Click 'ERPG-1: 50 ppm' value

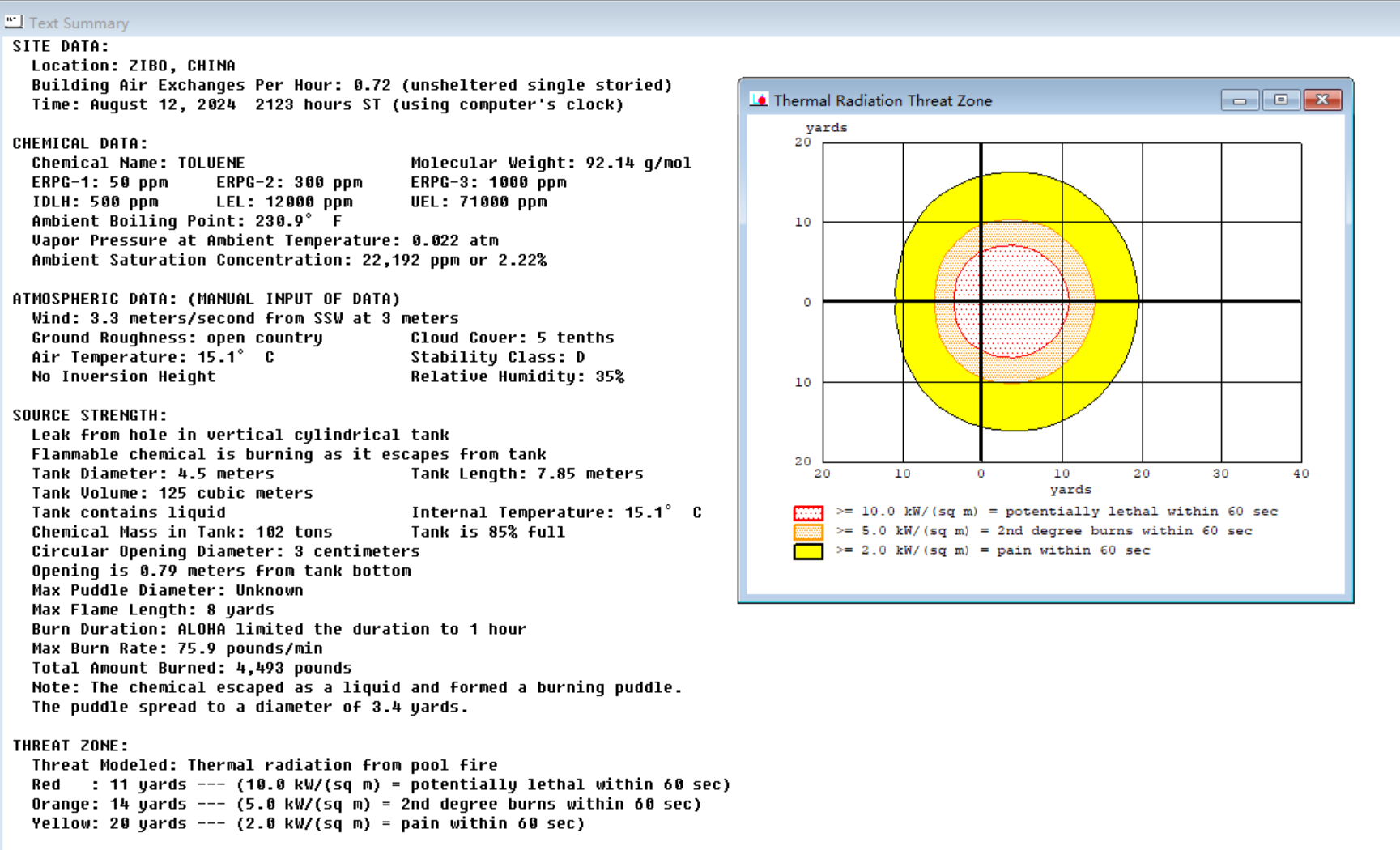(100, 182)
